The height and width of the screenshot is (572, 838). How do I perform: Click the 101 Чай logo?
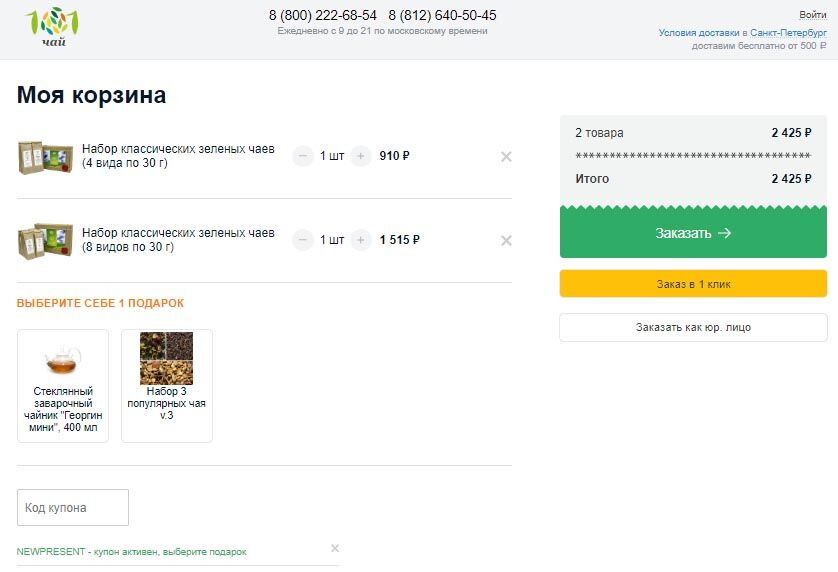(50, 29)
